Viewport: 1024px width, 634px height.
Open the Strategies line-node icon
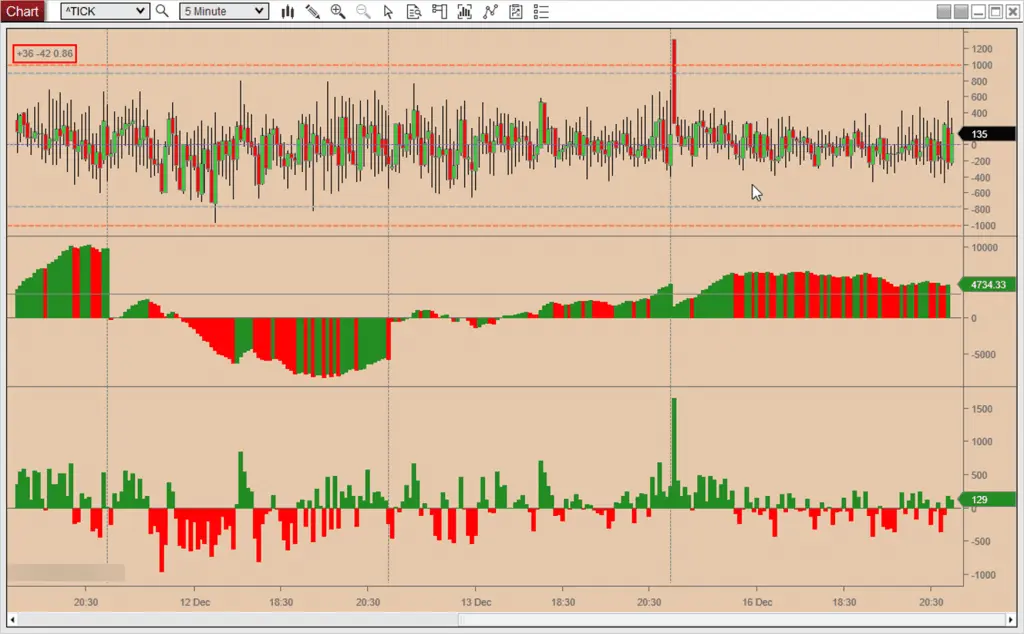point(490,12)
